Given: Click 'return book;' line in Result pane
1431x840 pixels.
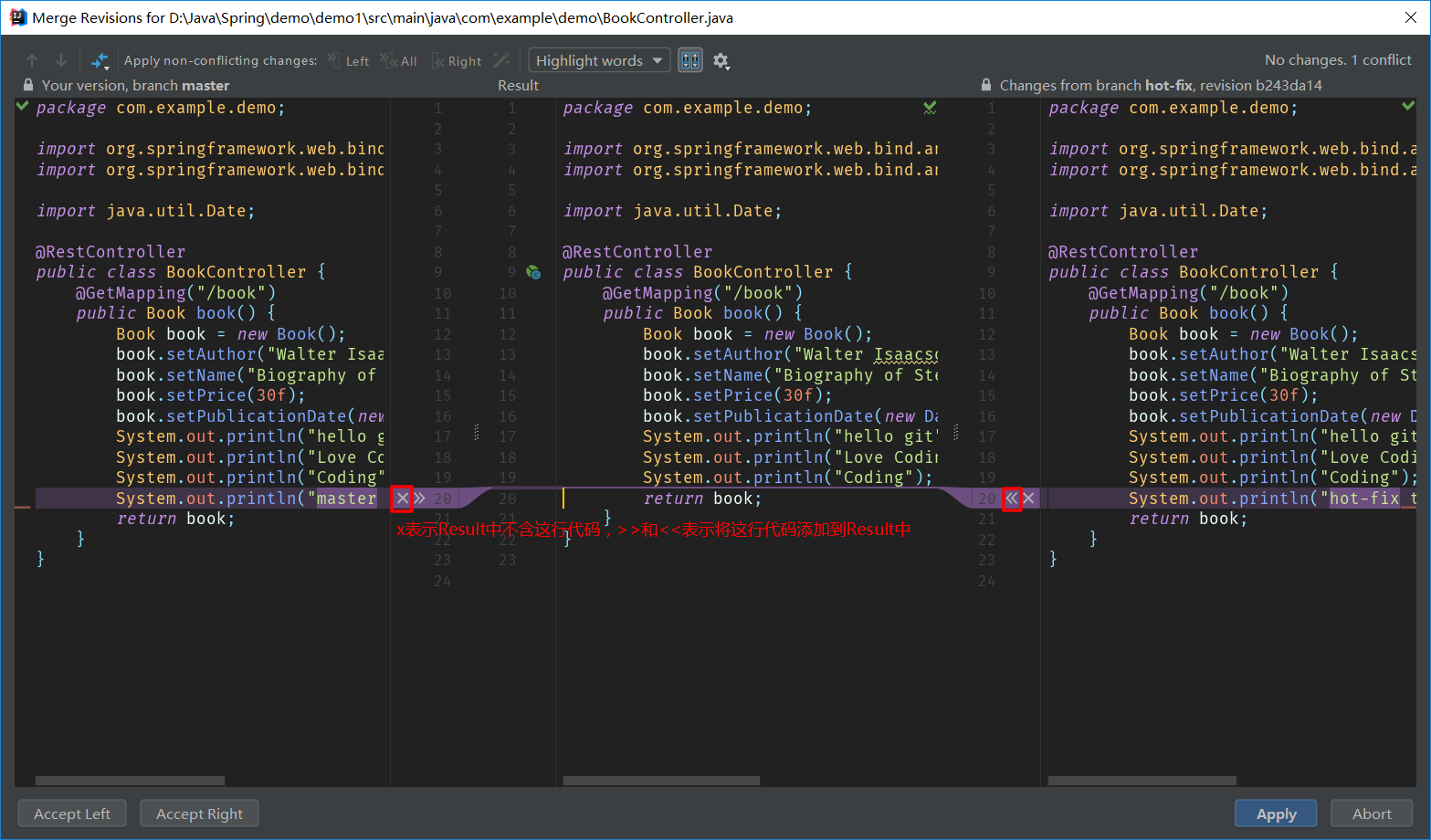Looking at the screenshot, I should [702, 499].
